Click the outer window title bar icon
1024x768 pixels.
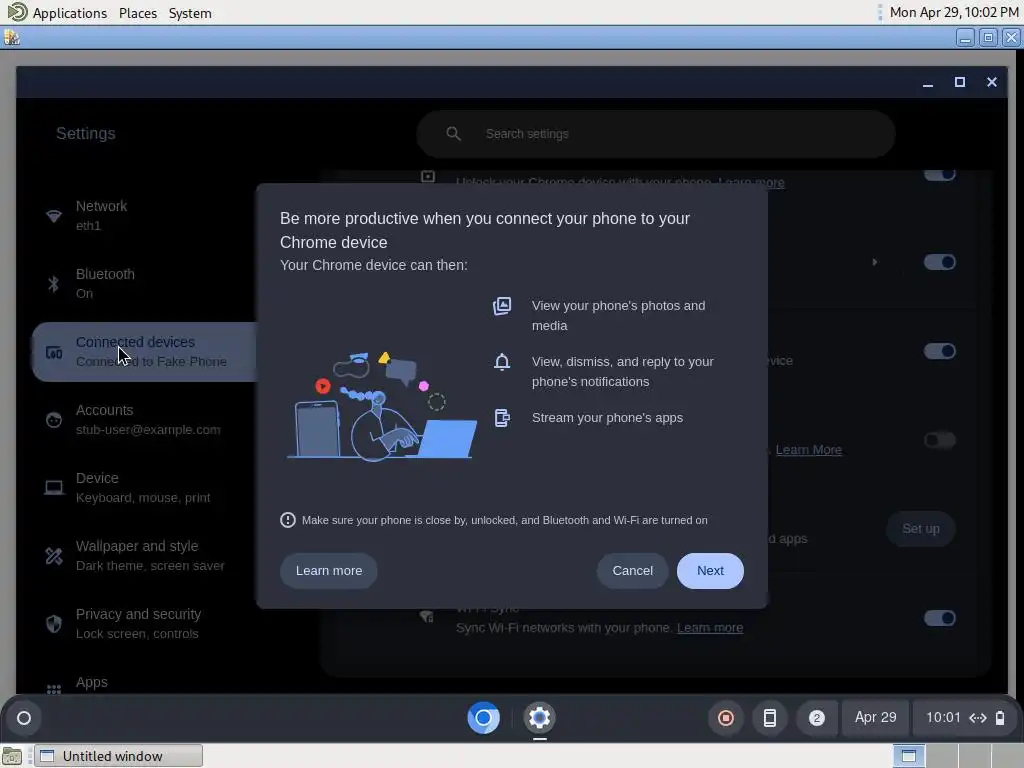tap(12, 38)
